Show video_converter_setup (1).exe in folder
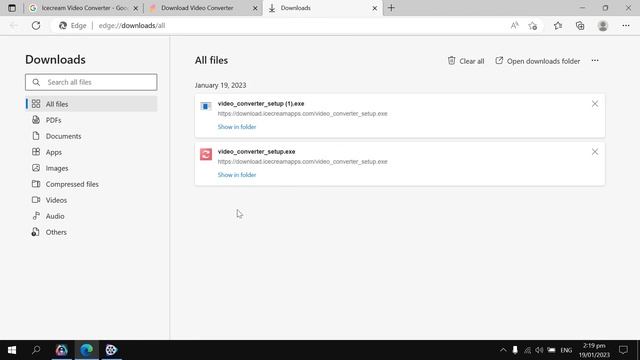Image resolution: width=640 pixels, height=360 pixels. pyautogui.click(x=237, y=127)
